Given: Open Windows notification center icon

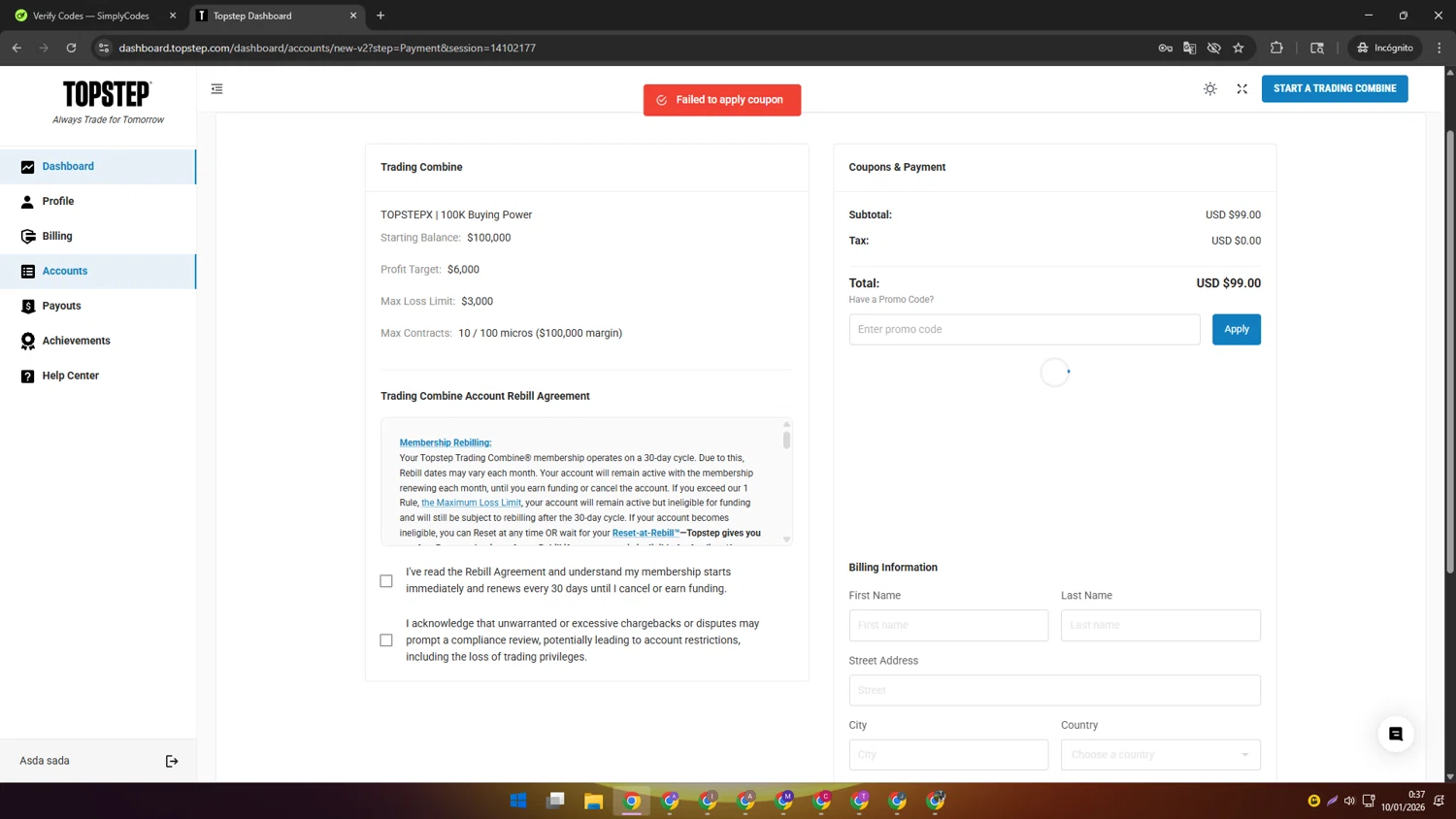Looking at the screenshot, I should [1439, 801].
